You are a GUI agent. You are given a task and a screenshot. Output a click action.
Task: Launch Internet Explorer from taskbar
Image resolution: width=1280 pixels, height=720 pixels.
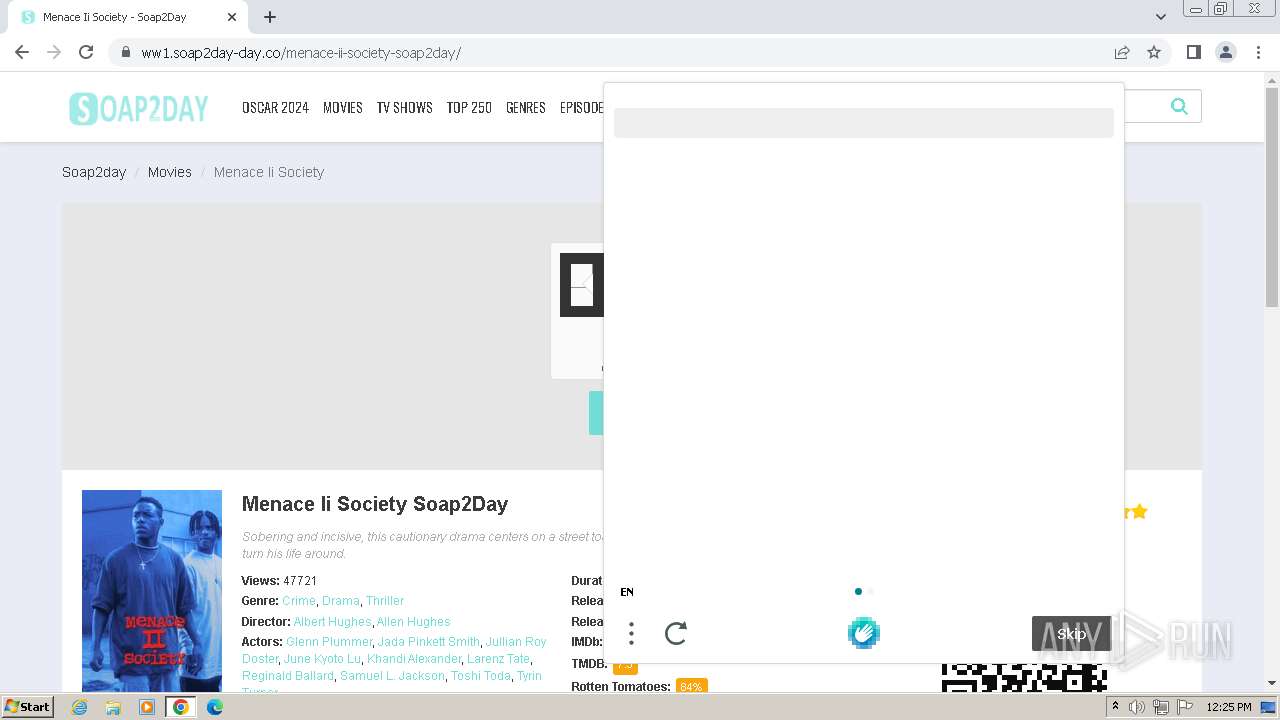(80, 707)
